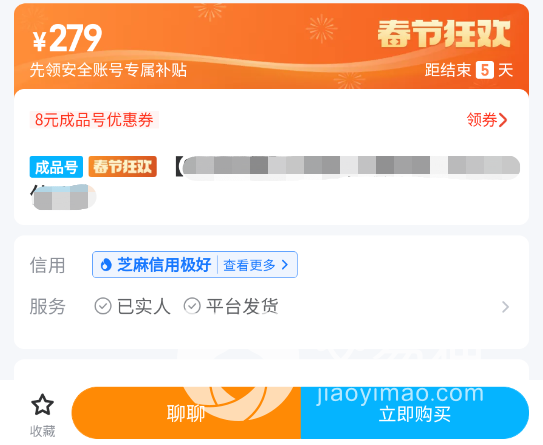The width and height of the screenshot is (543, 445).
Task: Expand the arrow after 查看更多
Action: [285, 265]
